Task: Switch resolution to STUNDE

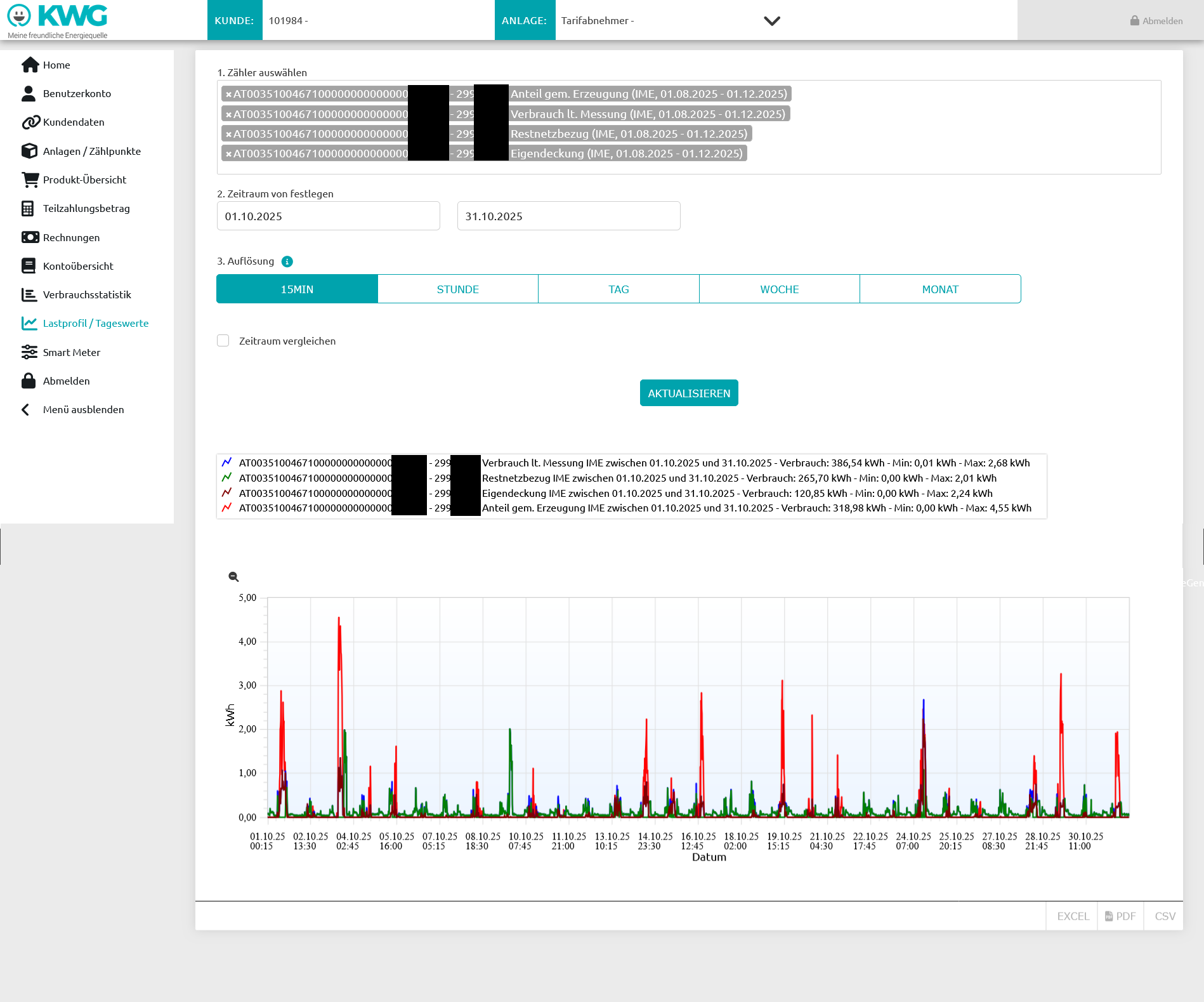Action: click(x=458, y=289)
